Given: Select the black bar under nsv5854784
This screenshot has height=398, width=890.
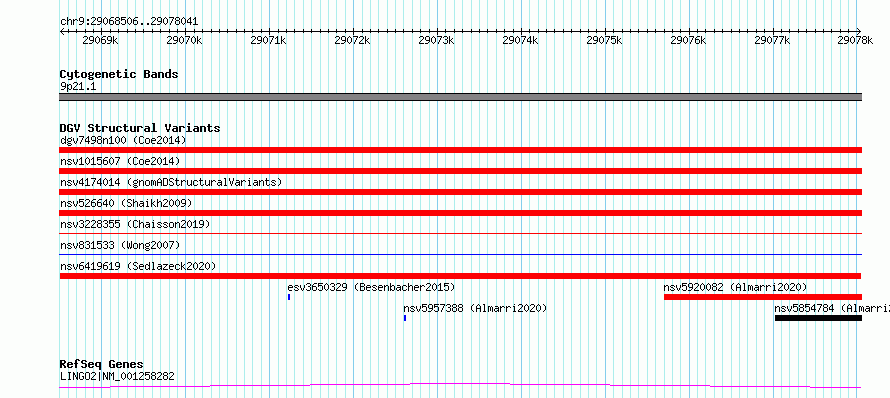Looking at the screenshot, I should [x=818, y=318].
